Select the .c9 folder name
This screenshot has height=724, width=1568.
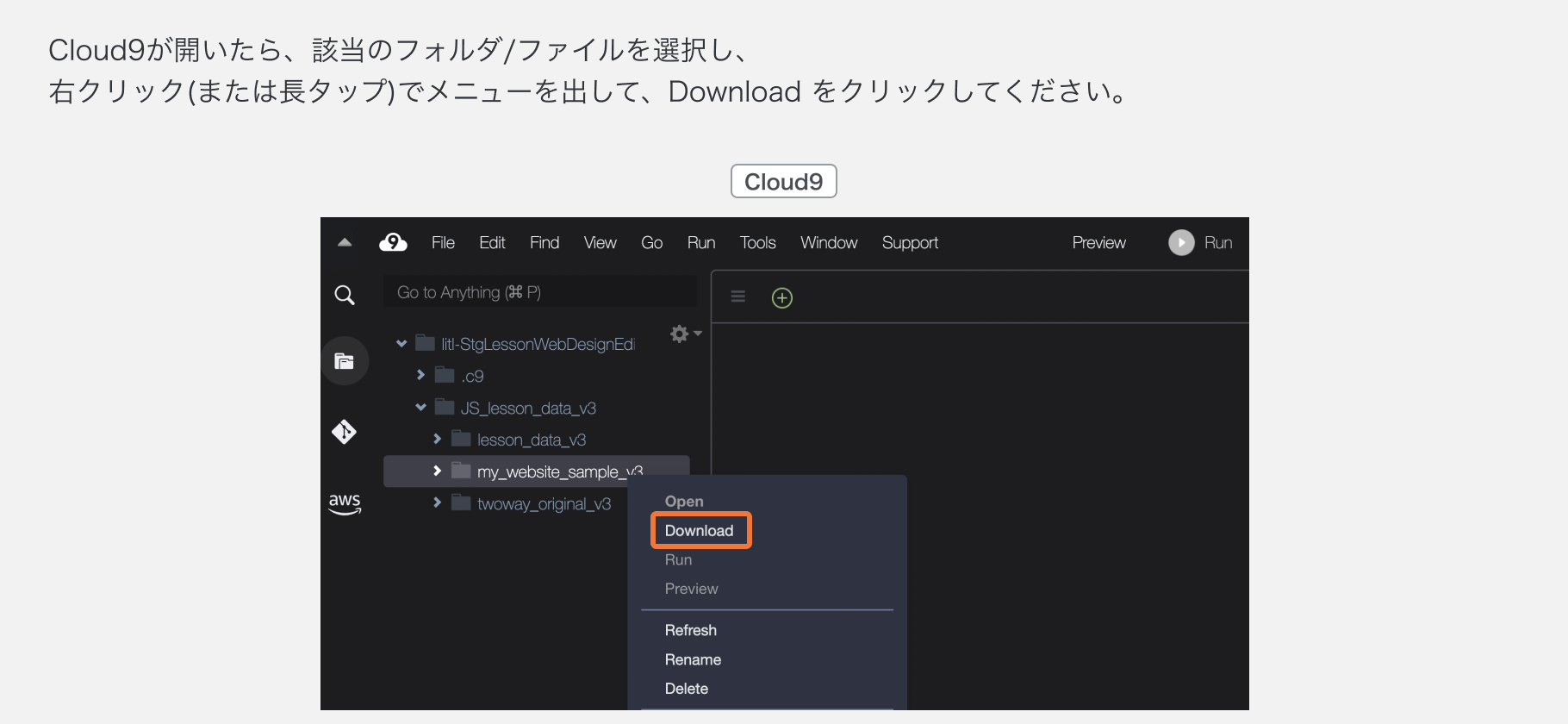[x=472, y=376]
